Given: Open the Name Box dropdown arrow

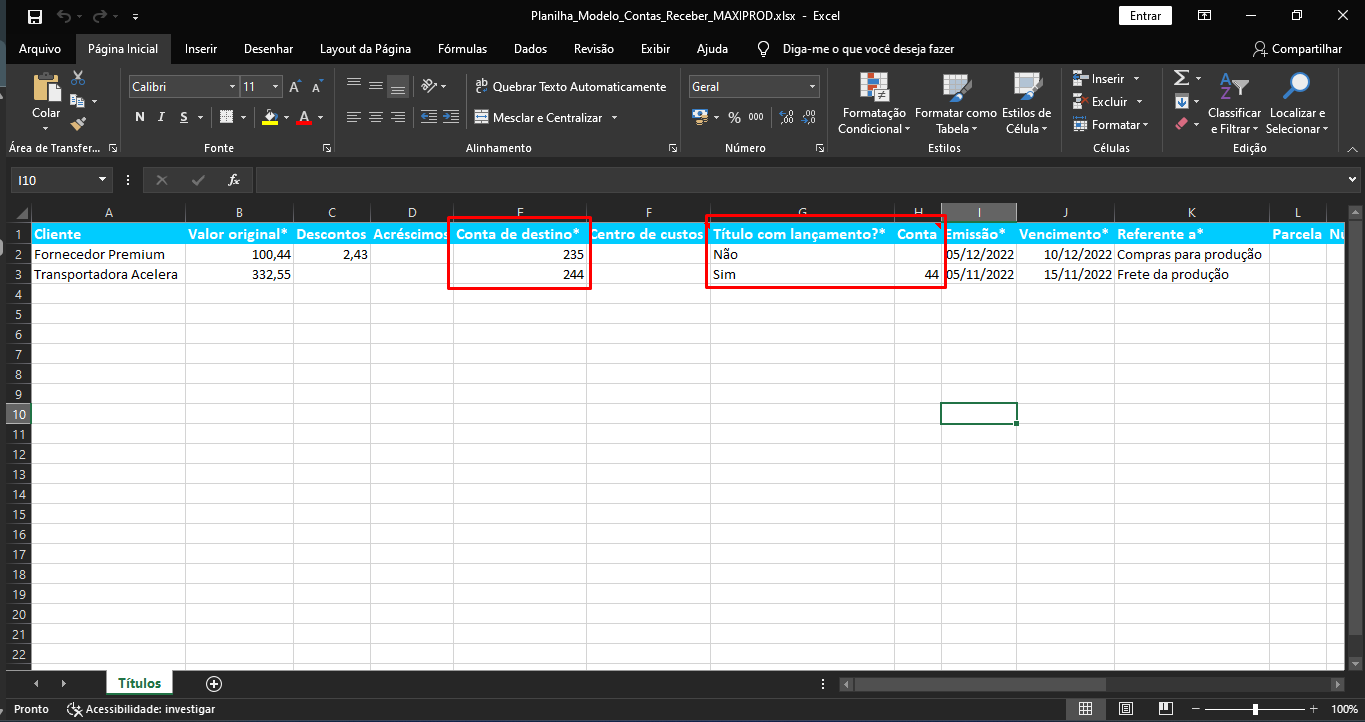Looking at the screenshot, I should pos(102,180).
